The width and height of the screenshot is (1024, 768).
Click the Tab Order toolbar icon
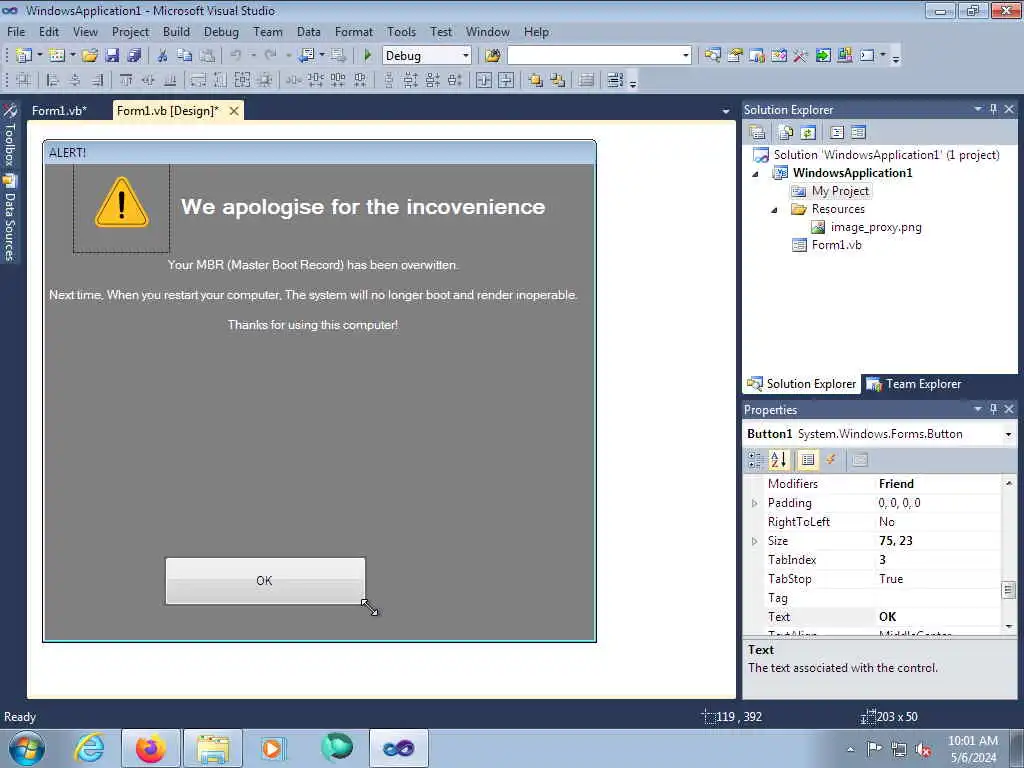click(615, 80)
